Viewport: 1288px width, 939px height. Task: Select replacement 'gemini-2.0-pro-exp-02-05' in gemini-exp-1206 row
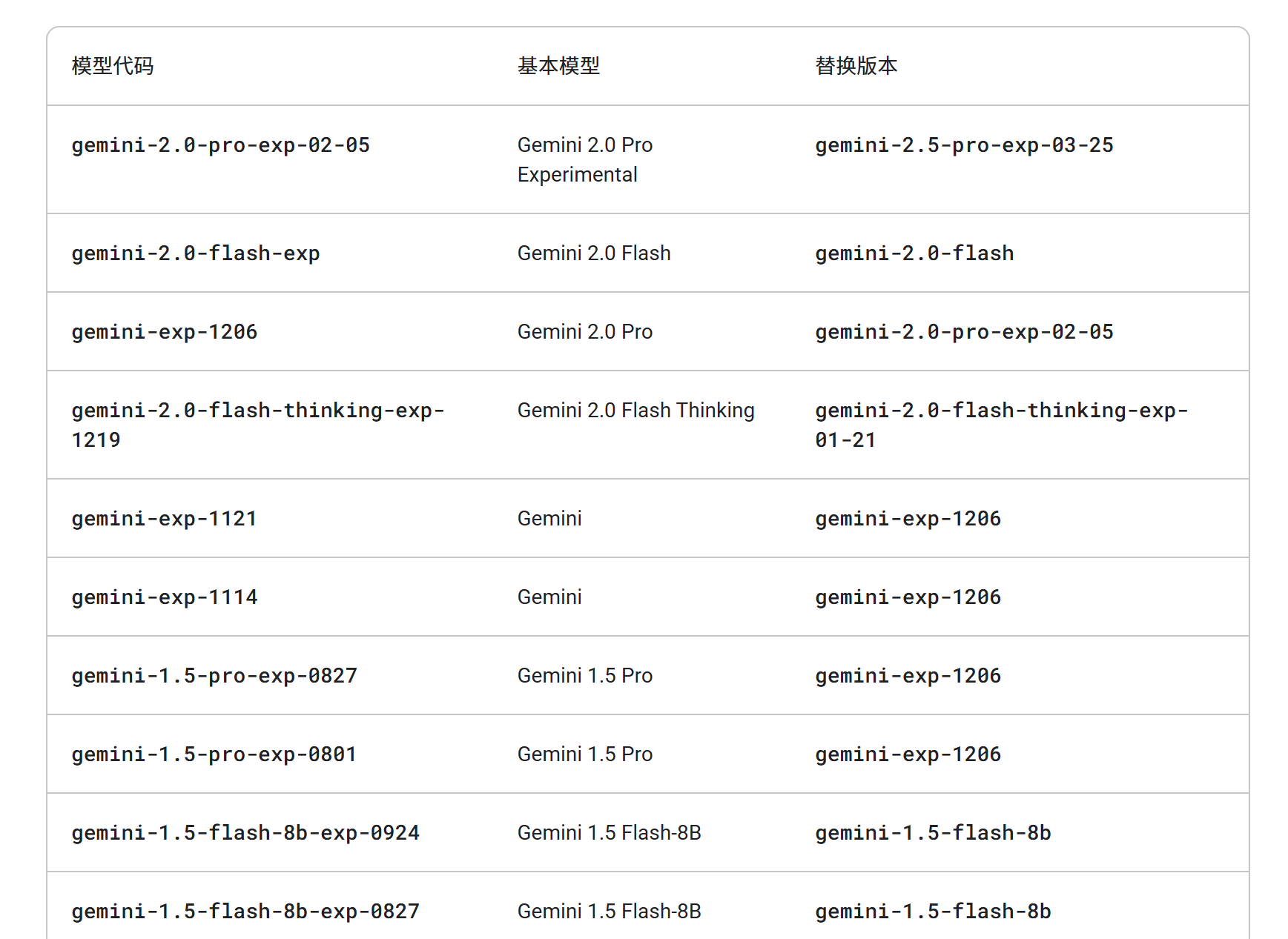pyautogui.click(x=965, y=332)
